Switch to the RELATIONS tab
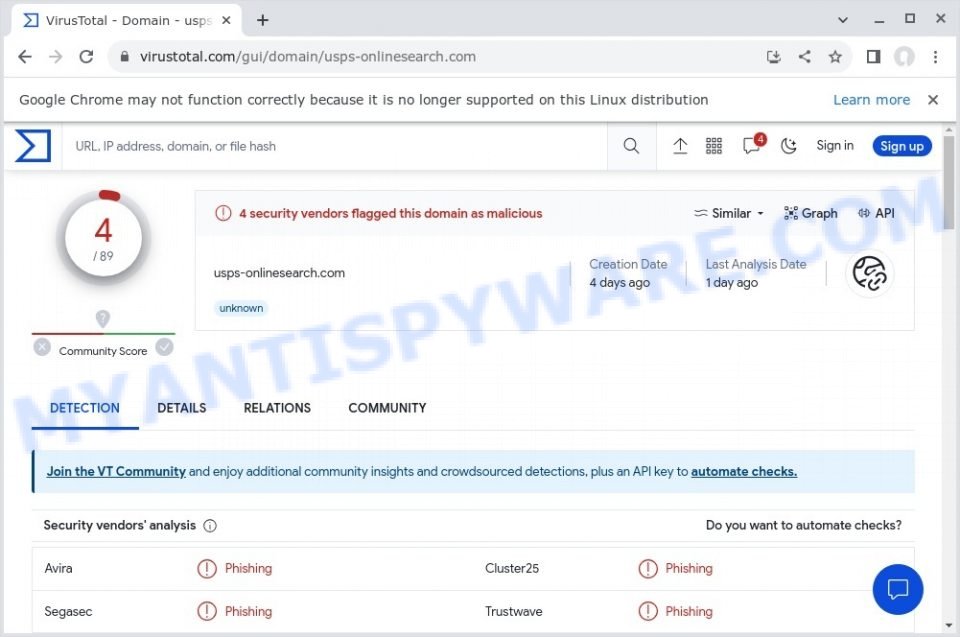The width and height of the screenshot is (960, 637). point(277,408)
